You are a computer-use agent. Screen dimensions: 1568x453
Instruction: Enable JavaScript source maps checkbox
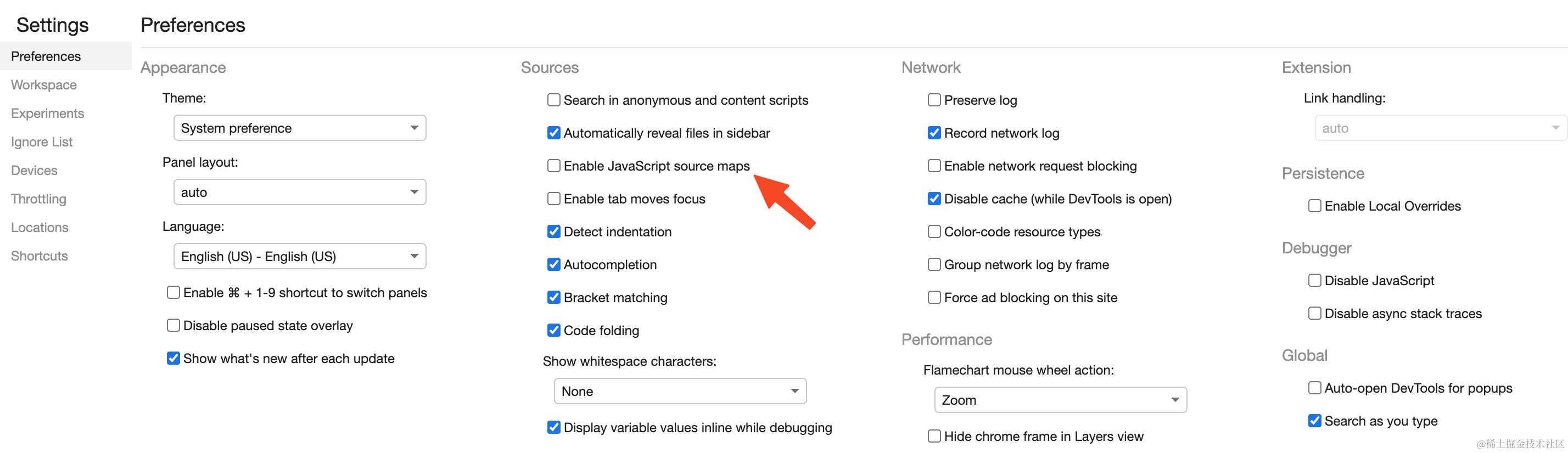553,166
